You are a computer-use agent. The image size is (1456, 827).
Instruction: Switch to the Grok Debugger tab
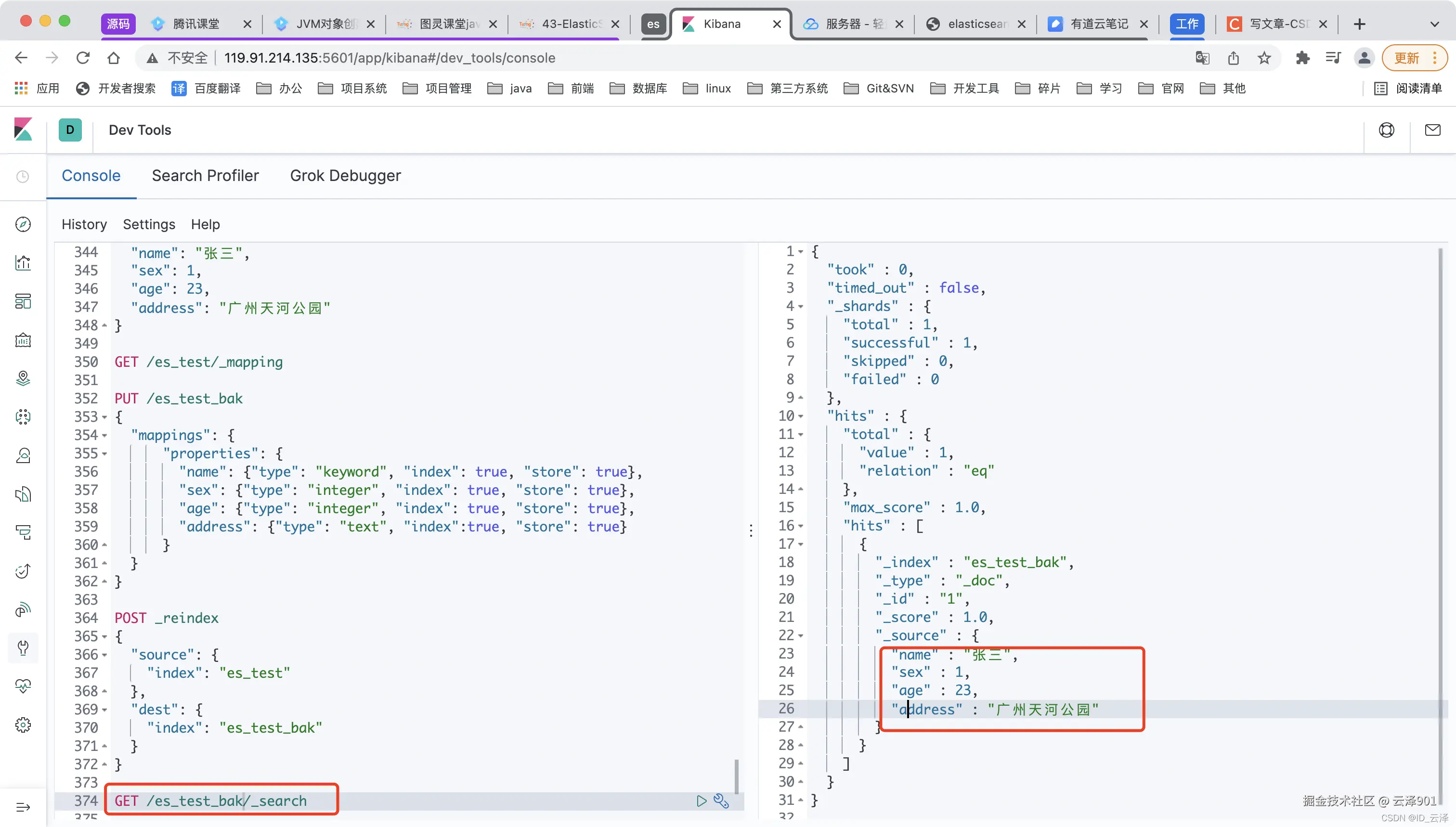[x=345, y=176]
